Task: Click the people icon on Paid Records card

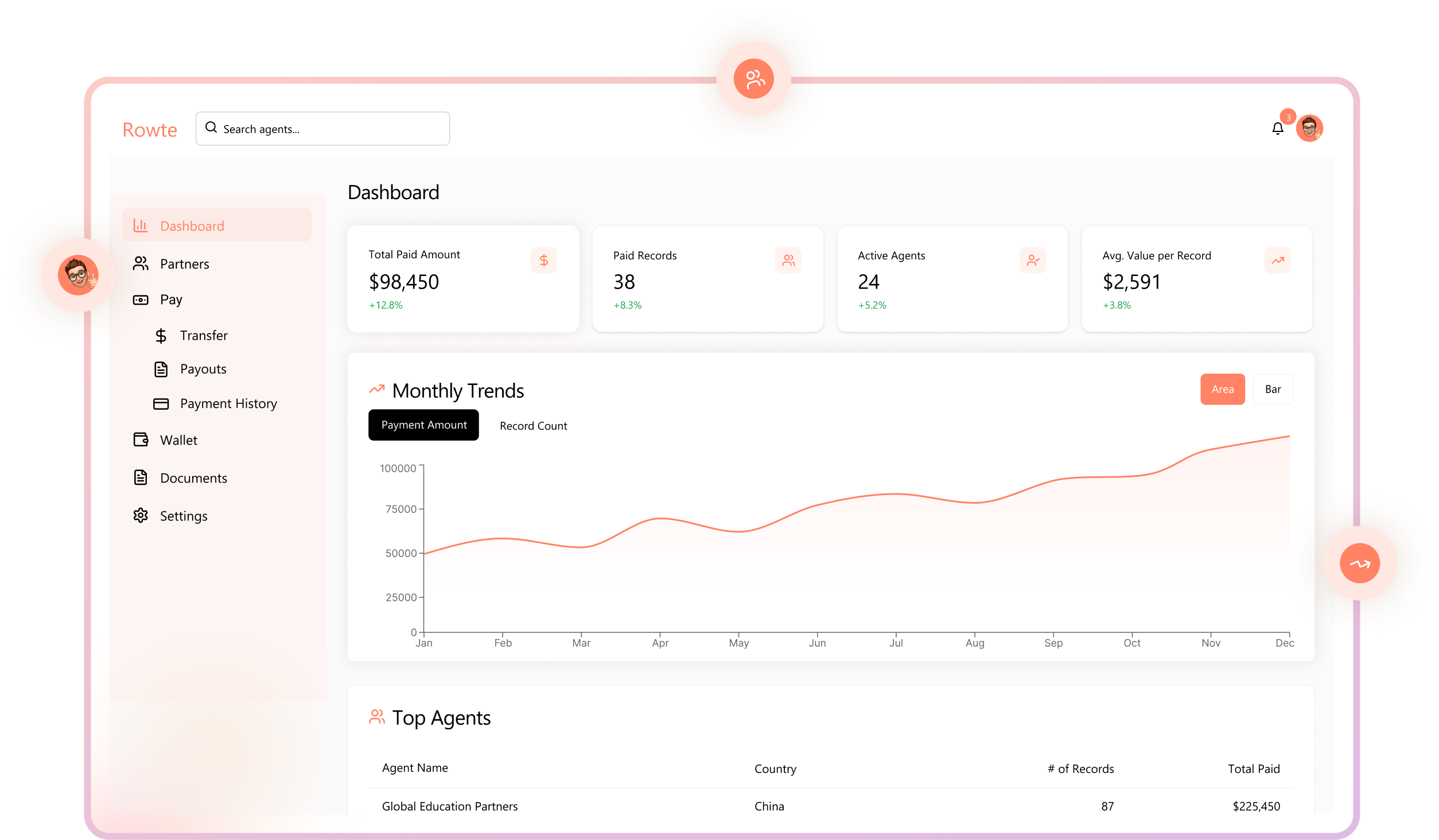Action: point(788,260)
